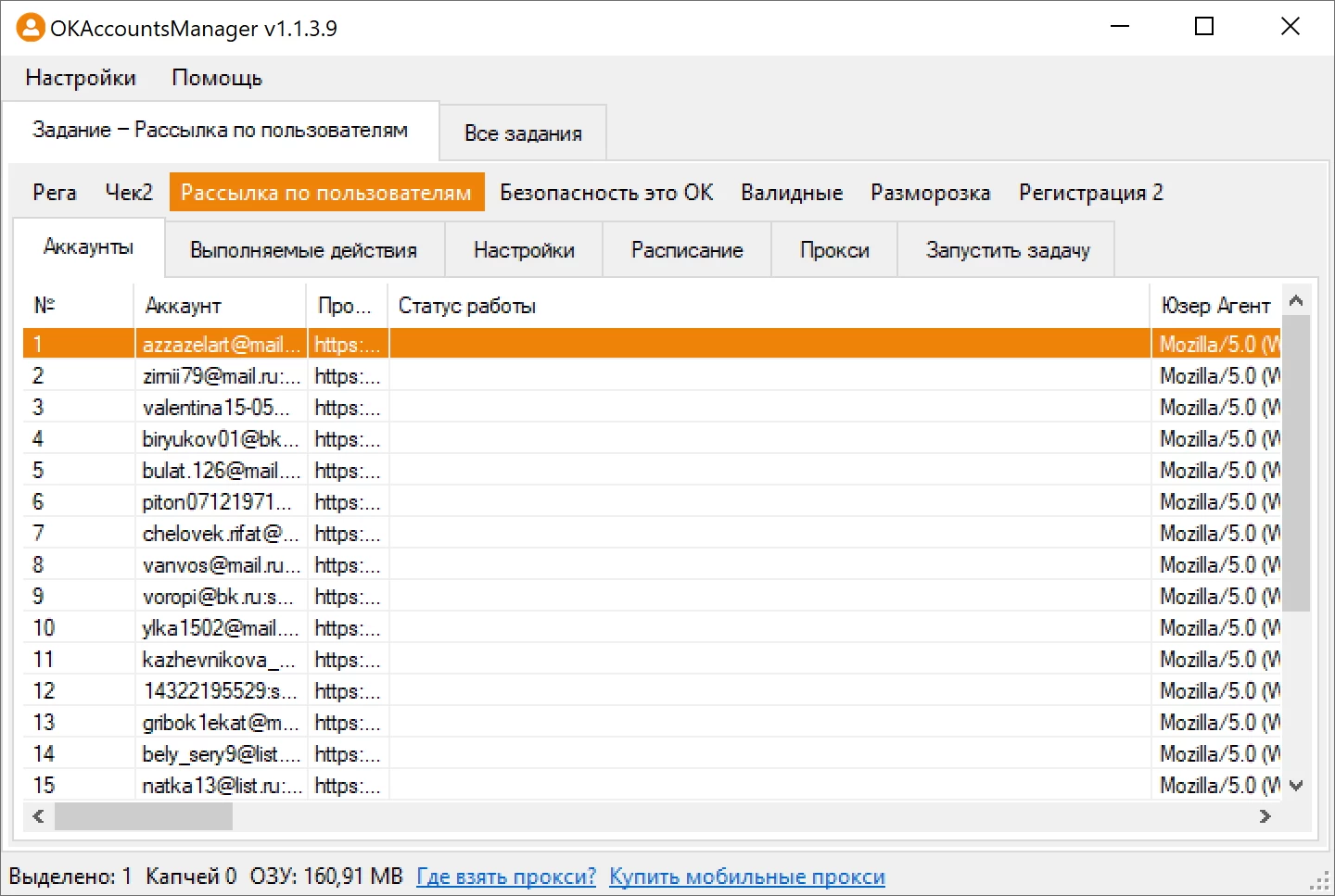Click the OKAccountsManager app icon

click(31, 28)
